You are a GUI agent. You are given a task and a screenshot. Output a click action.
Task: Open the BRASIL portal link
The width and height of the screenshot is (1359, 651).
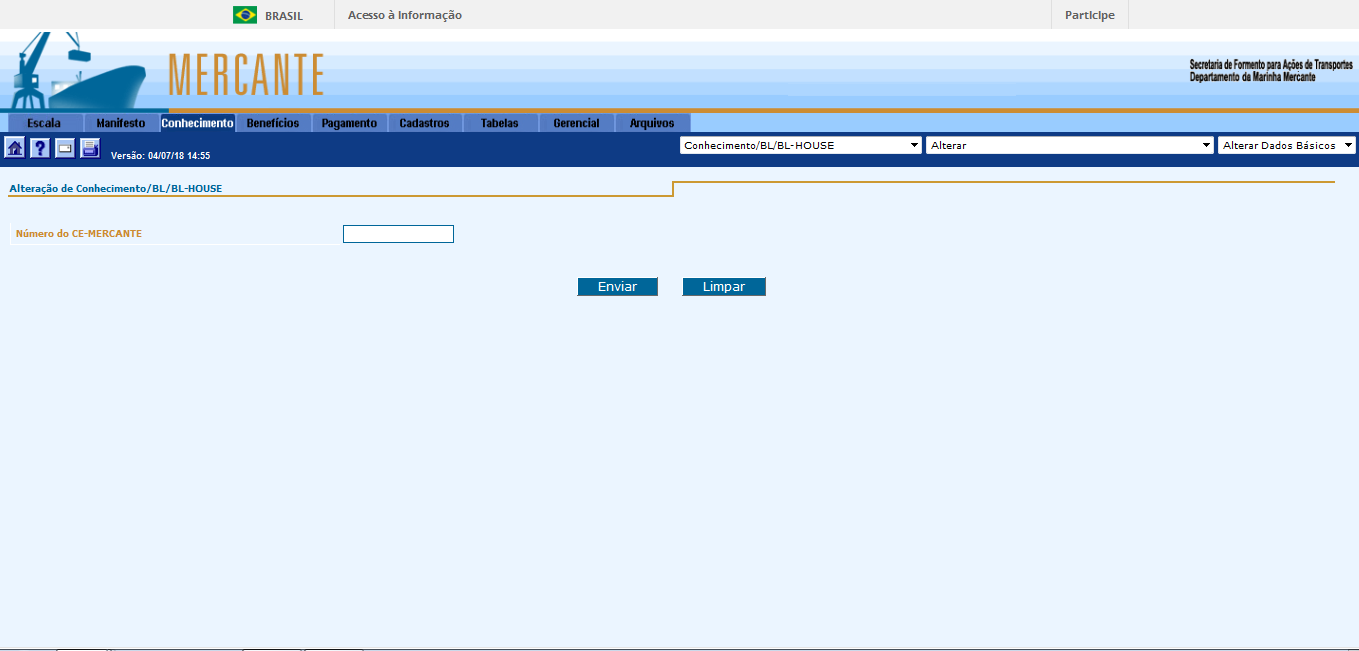(284, 16)
